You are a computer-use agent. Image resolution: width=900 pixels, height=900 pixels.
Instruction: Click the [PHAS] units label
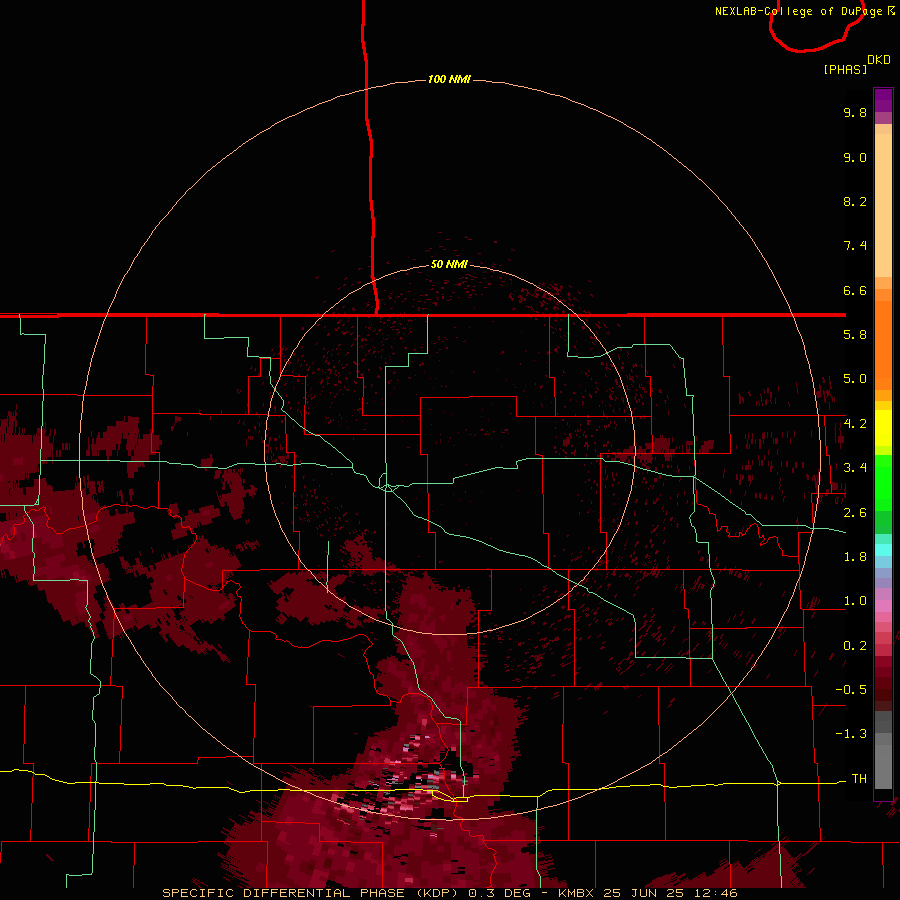(845, 69)
